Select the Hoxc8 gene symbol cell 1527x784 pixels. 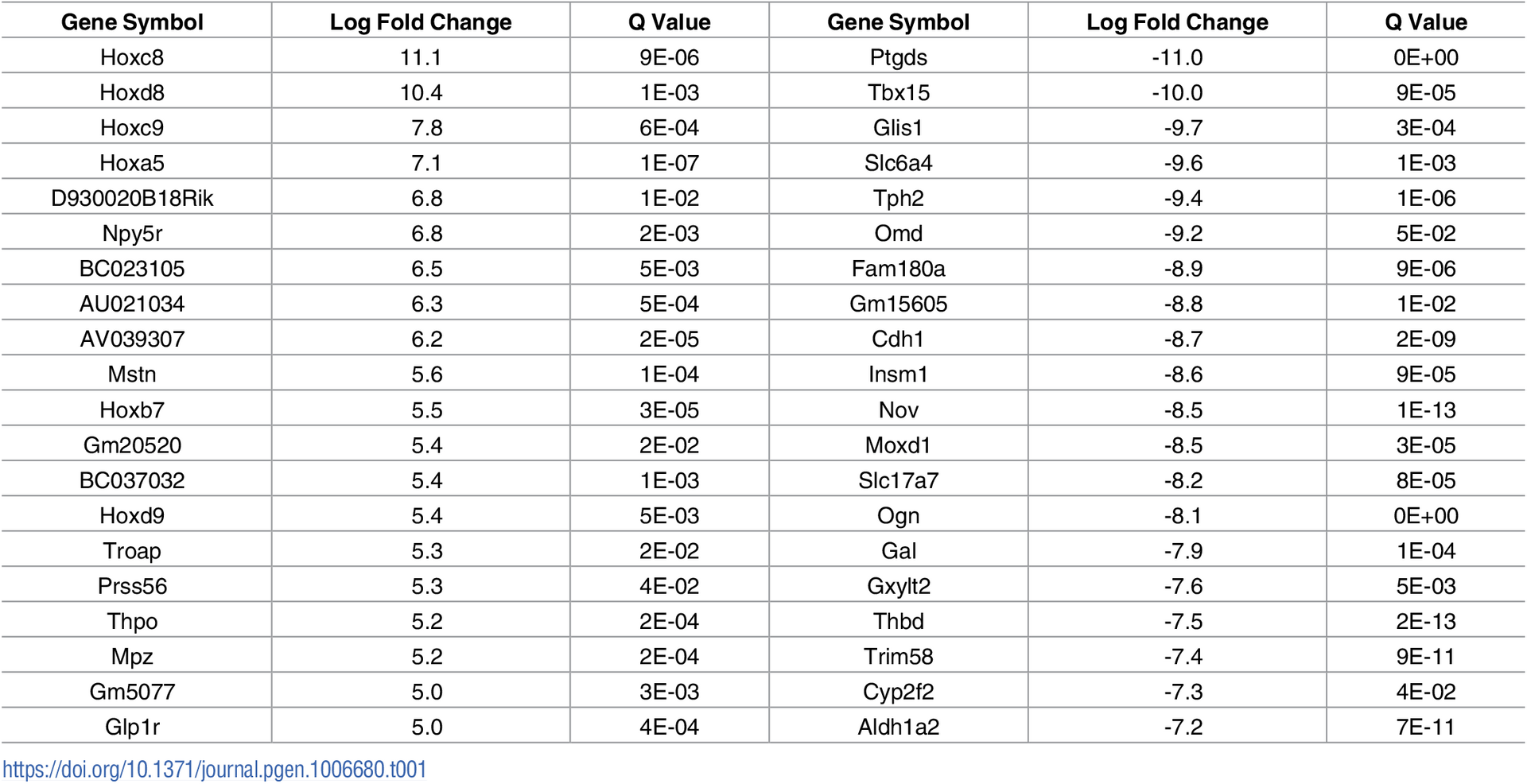(x=132, y=57)
